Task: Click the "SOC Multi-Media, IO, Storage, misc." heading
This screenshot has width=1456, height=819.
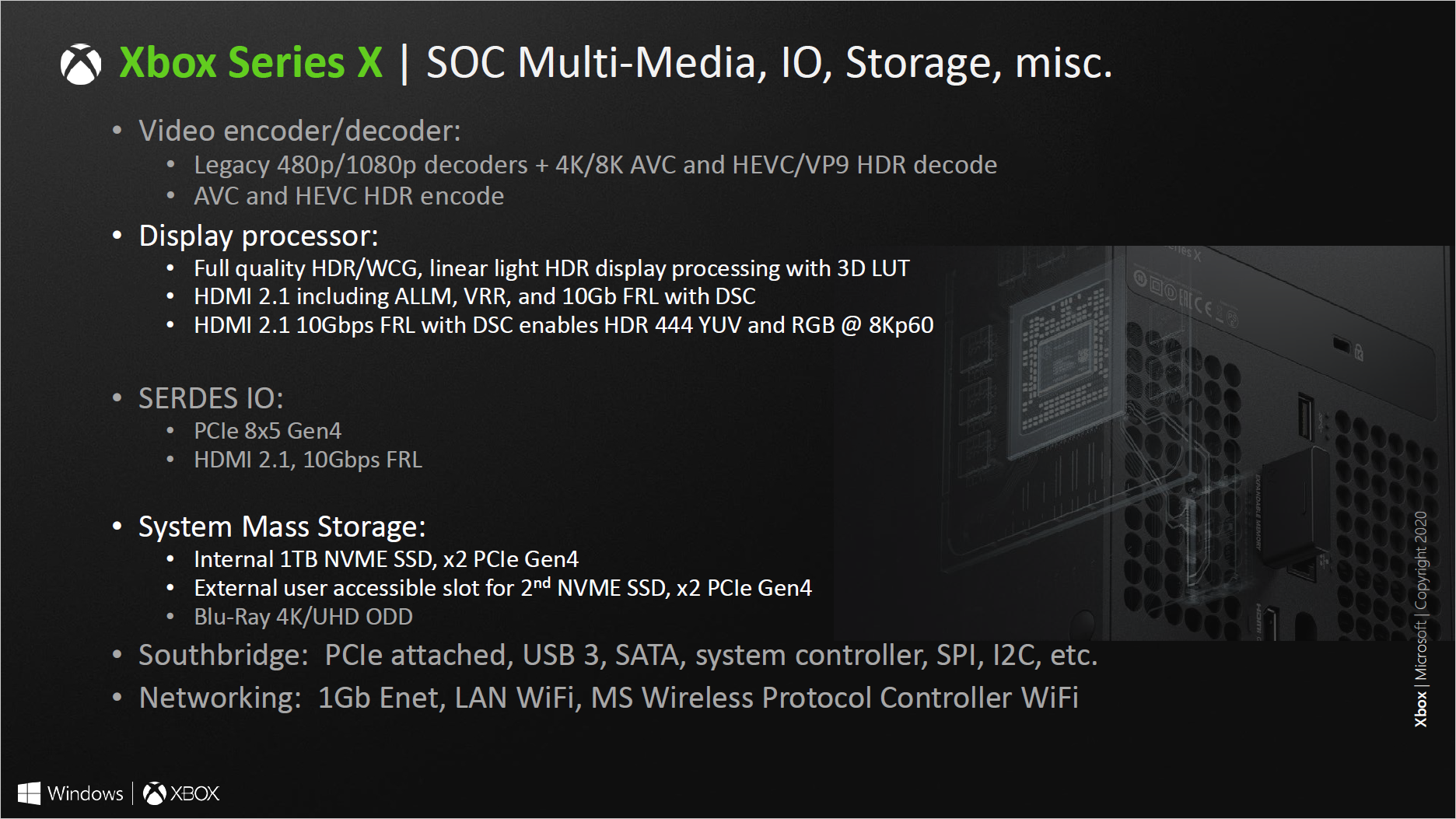Action: click(x=768, y=62)
